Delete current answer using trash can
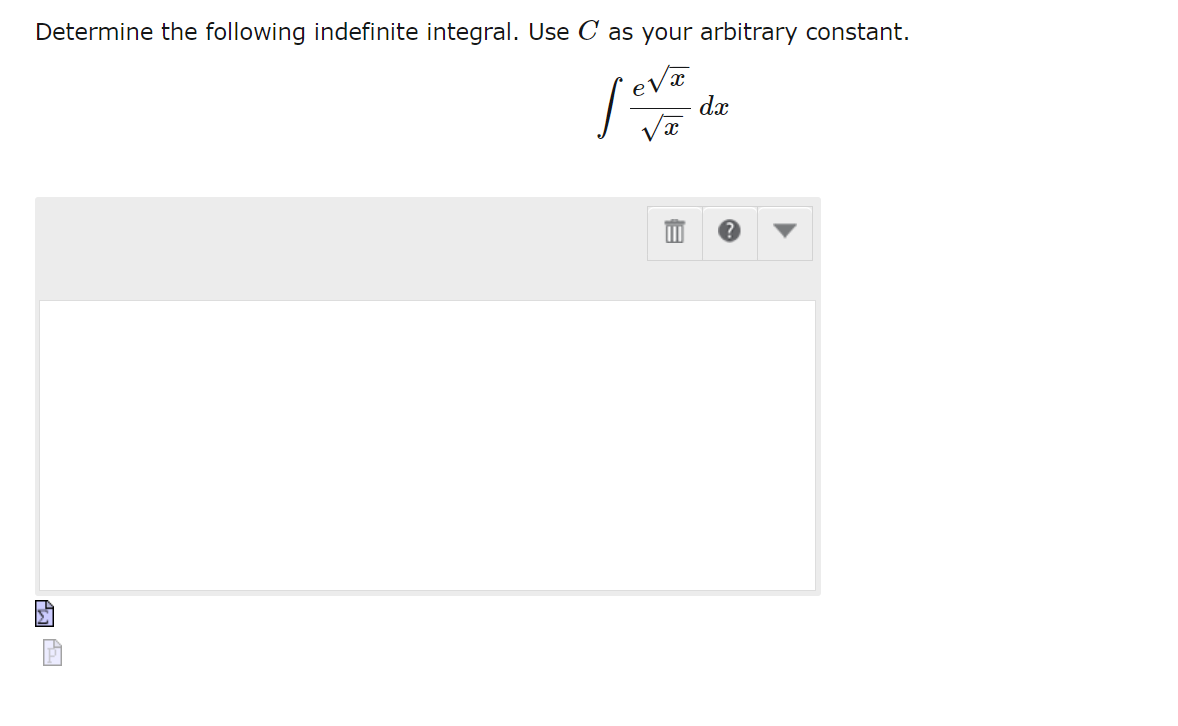The height and width of the screenshot is (726, 1178). click(674, 232)
